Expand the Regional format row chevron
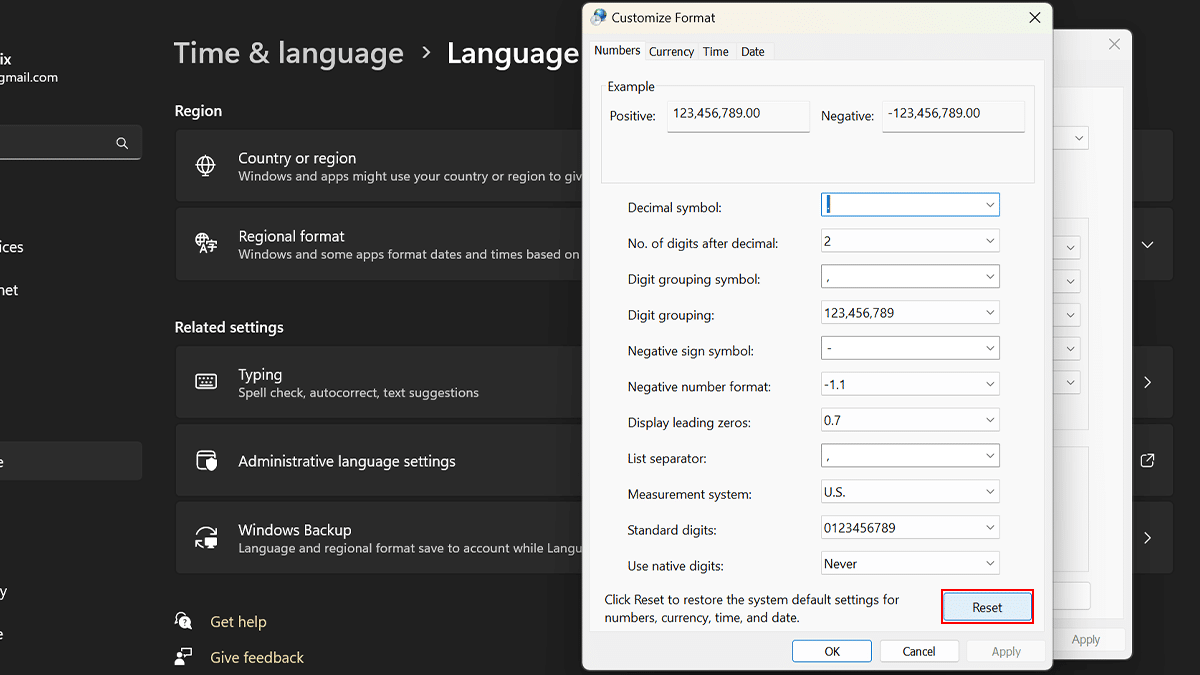The image size is (1200, 675). click(1147, 244)
